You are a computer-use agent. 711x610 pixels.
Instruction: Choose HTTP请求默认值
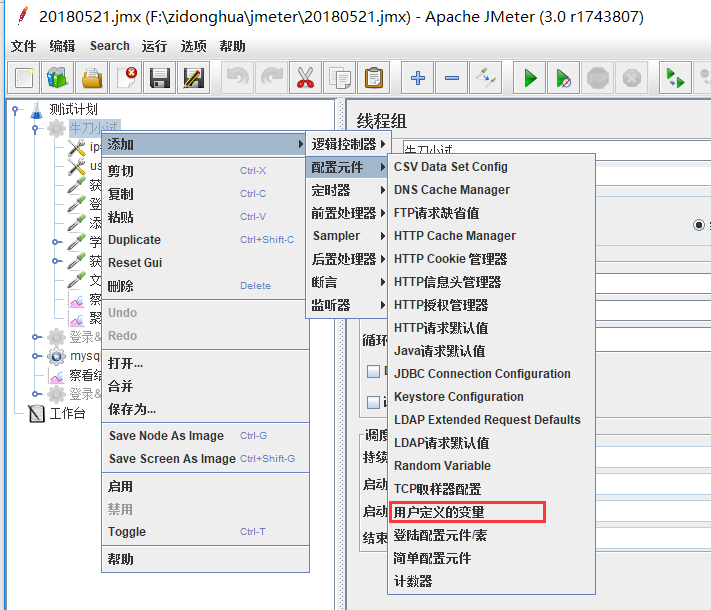coord(492,328)
